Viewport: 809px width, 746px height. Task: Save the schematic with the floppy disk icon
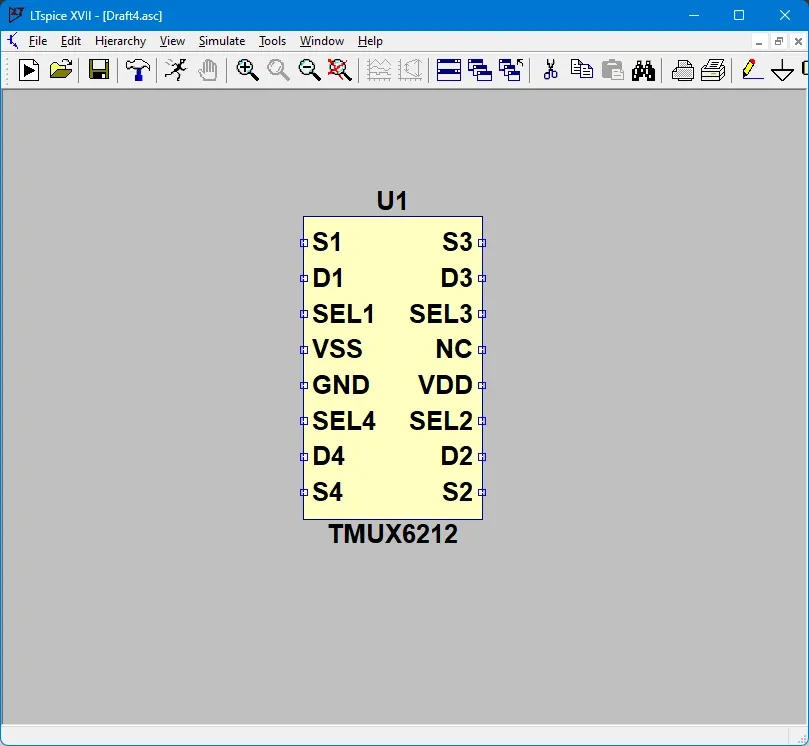click(x=99, y=70)
